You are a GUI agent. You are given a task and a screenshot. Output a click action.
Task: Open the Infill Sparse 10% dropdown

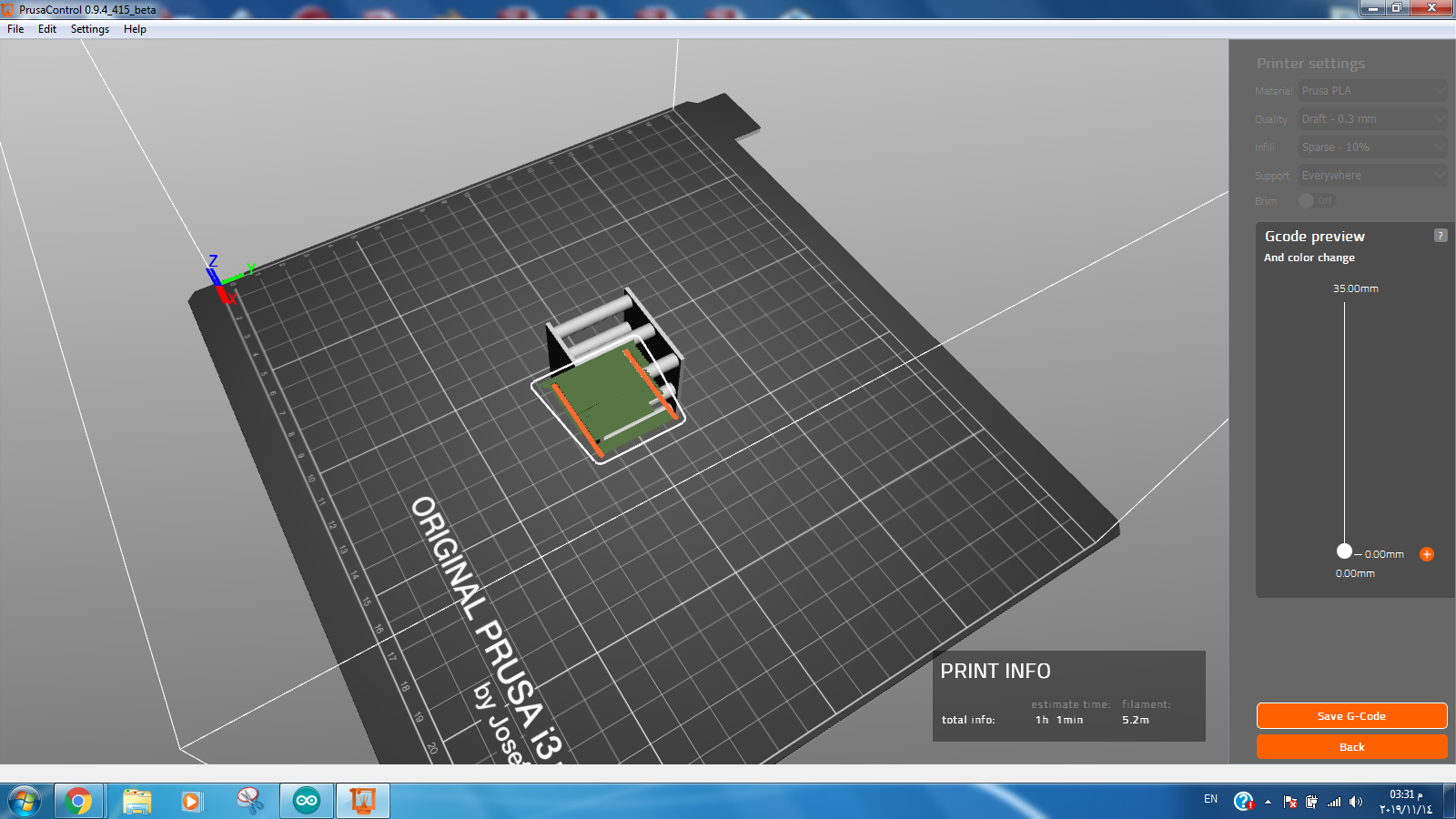(x=1372, y=147)
